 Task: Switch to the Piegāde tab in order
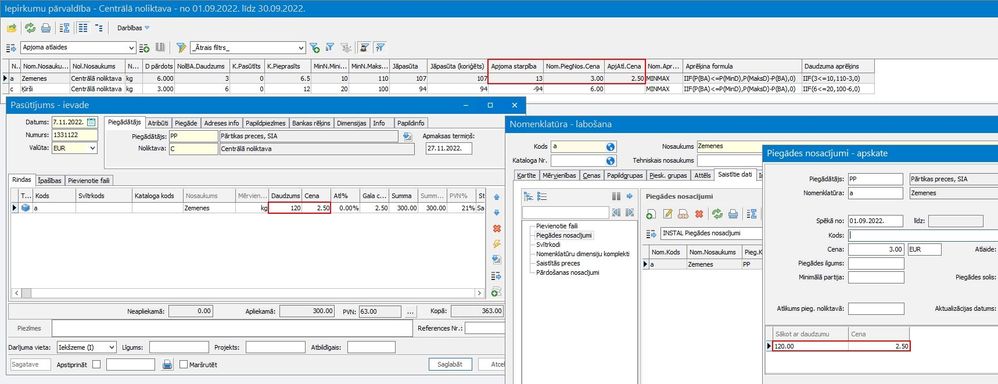[186, 122]
